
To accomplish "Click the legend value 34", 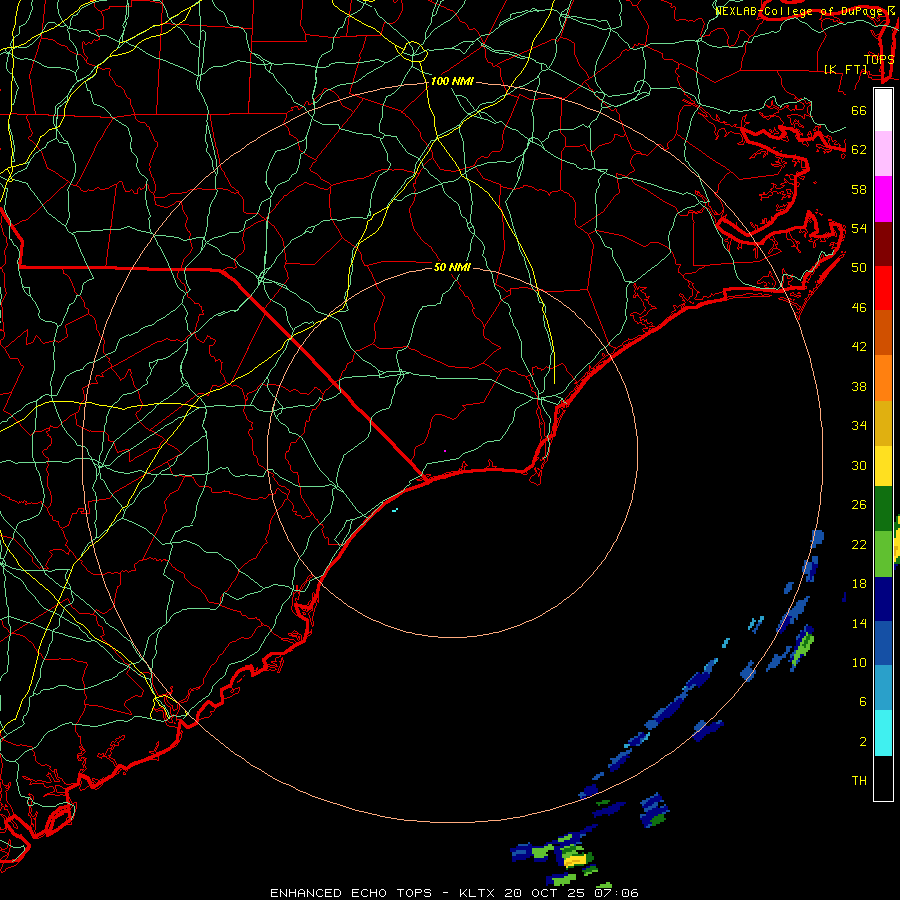I will pyautogui.click(x=859, y=426).
